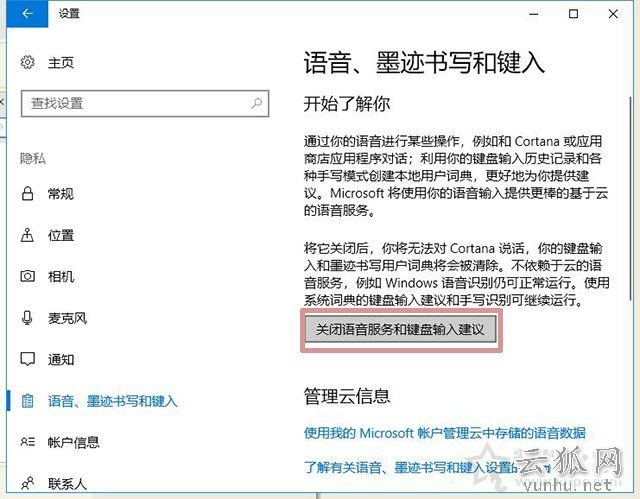
Task: Select the camera icon beside 相机
Action: [27, 276]
